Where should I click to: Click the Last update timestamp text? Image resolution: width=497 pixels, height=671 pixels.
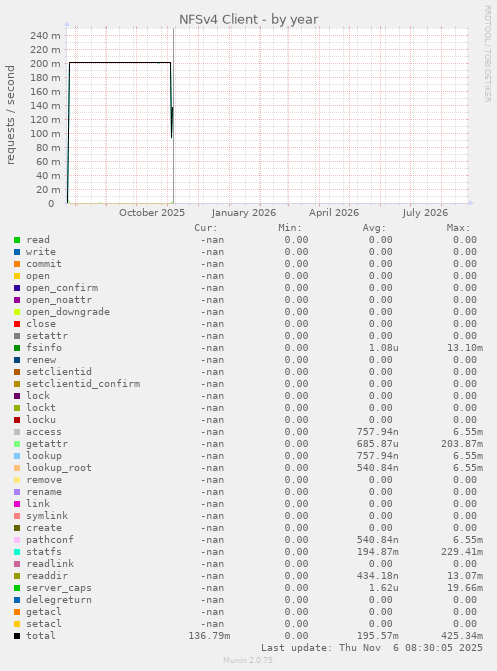tap(372, 648)
